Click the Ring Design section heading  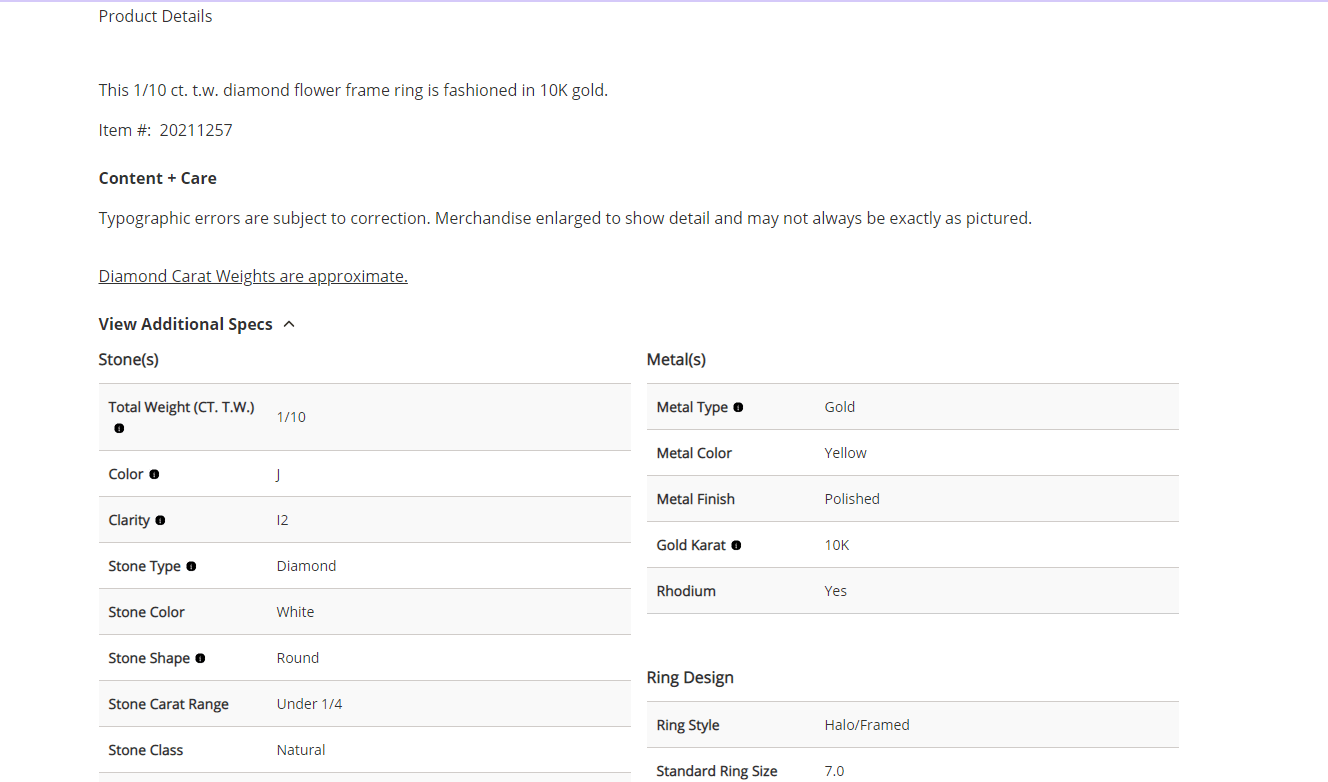pos(690,677)
